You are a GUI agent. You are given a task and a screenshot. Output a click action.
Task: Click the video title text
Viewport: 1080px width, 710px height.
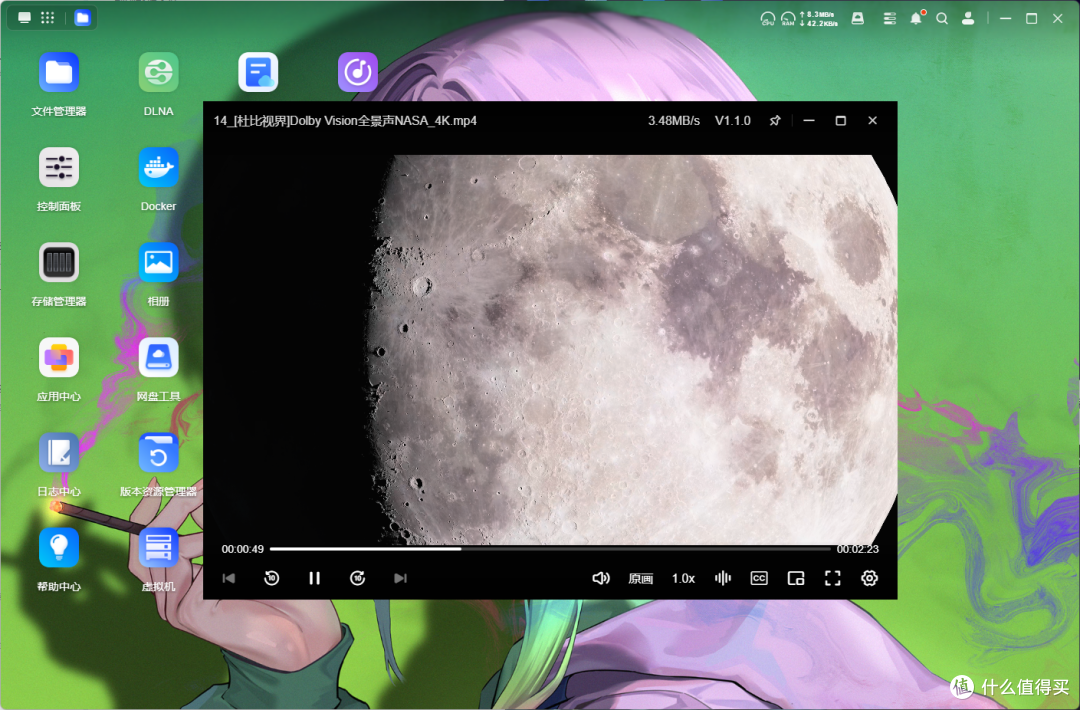[345, 121]
